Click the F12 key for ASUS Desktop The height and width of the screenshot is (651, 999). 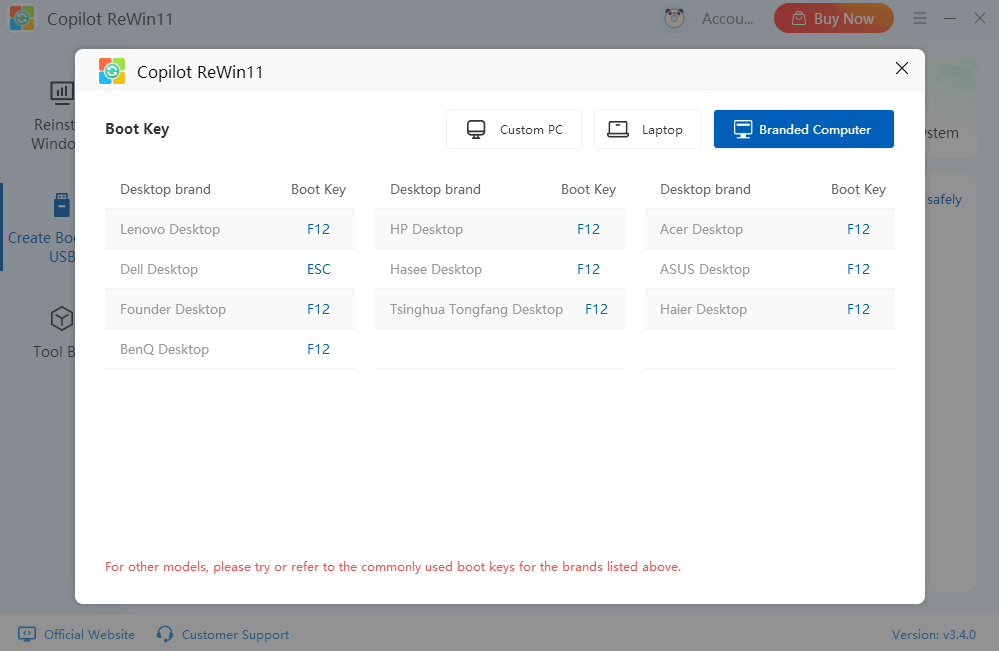pos(858,269)
